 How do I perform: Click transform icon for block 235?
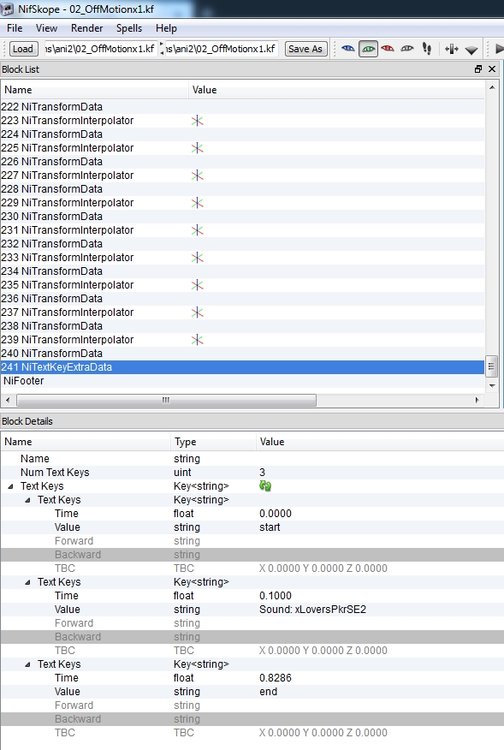pyautogui.click(x=197, y=285)
